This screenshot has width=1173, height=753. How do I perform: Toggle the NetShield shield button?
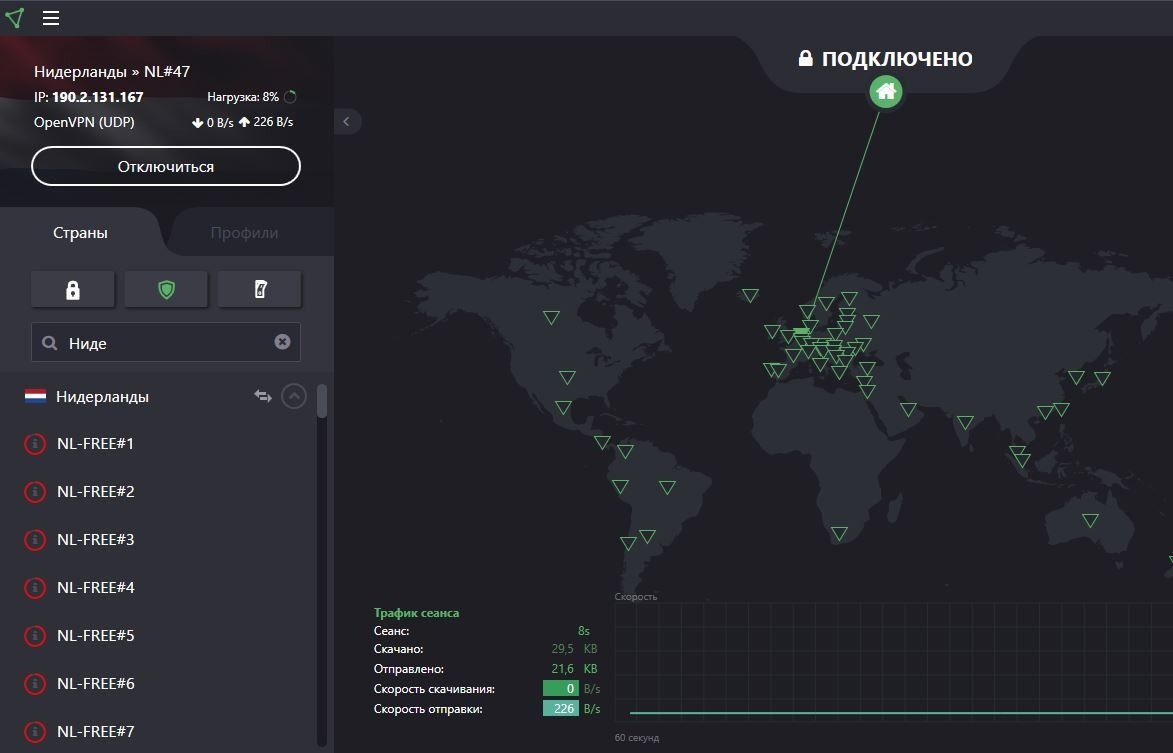click(x=166, y=289)
